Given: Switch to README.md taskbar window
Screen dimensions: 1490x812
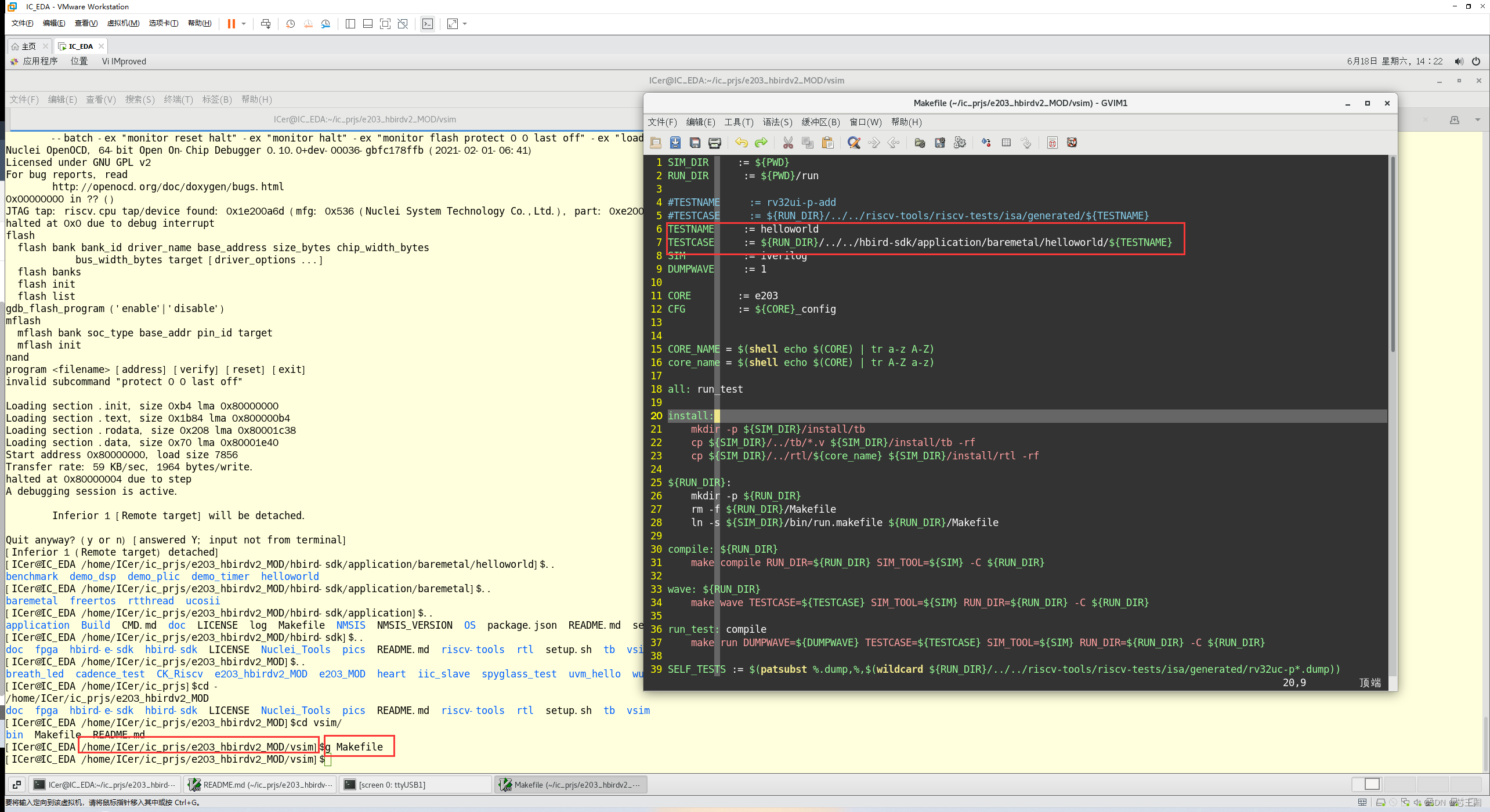Looking at the screenshot, I should 261,785.
